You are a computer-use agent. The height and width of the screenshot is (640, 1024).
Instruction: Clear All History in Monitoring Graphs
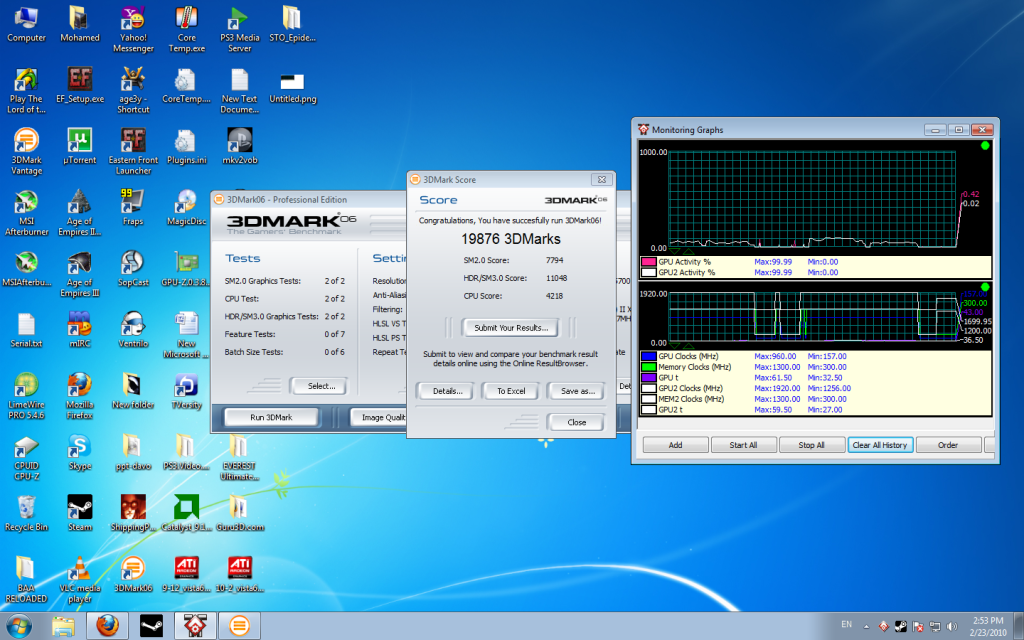(x=880, y=444)
